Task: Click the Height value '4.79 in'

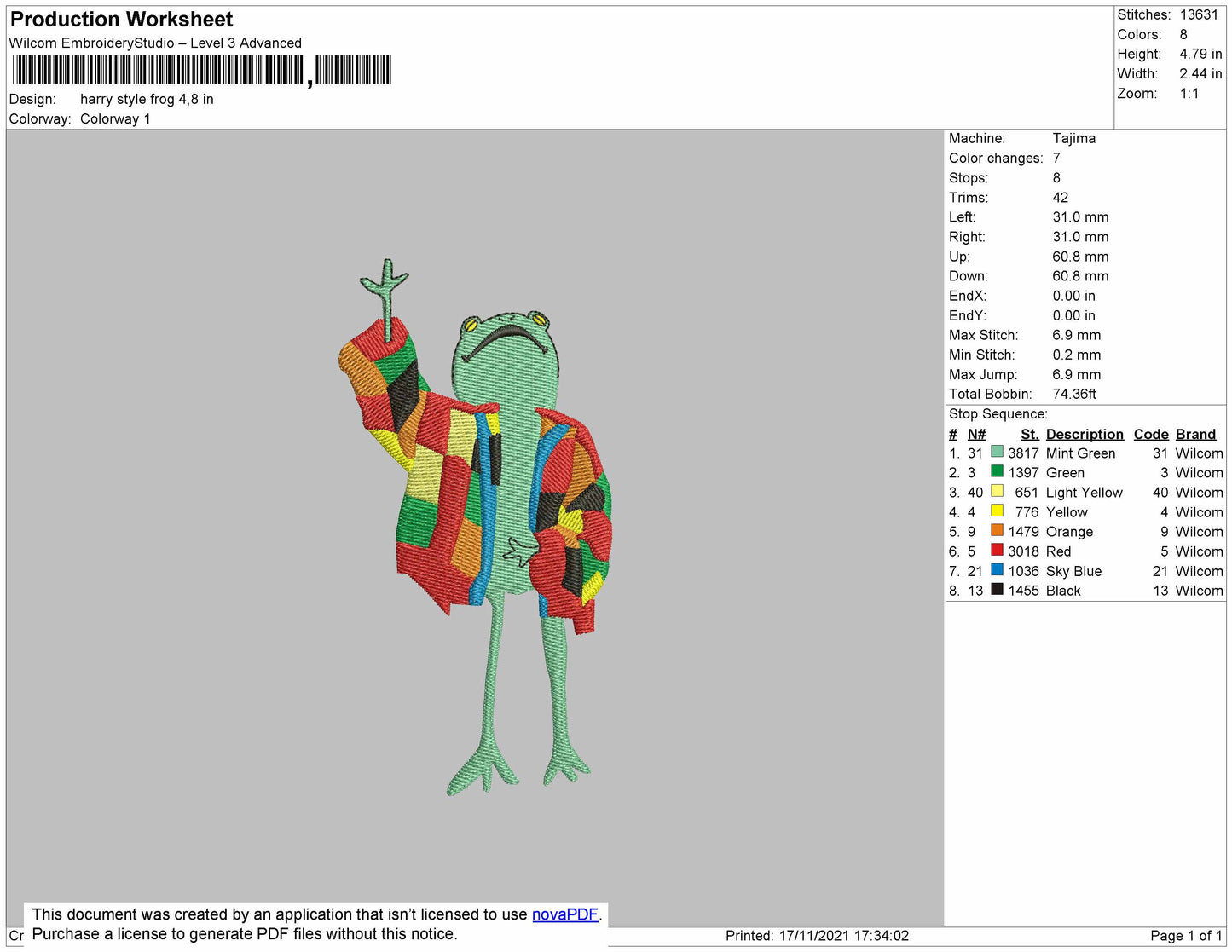Action: (1200, 54)
